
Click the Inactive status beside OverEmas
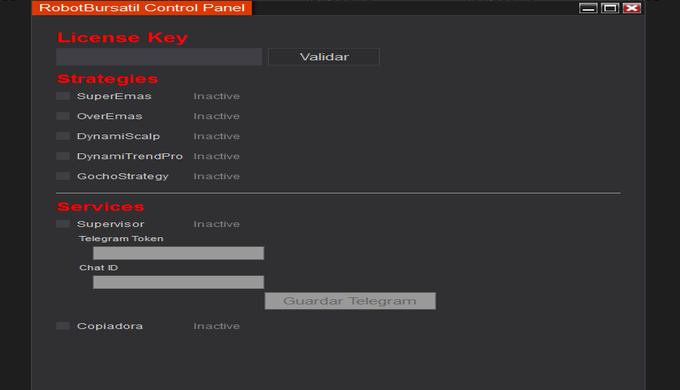[216, 116]
